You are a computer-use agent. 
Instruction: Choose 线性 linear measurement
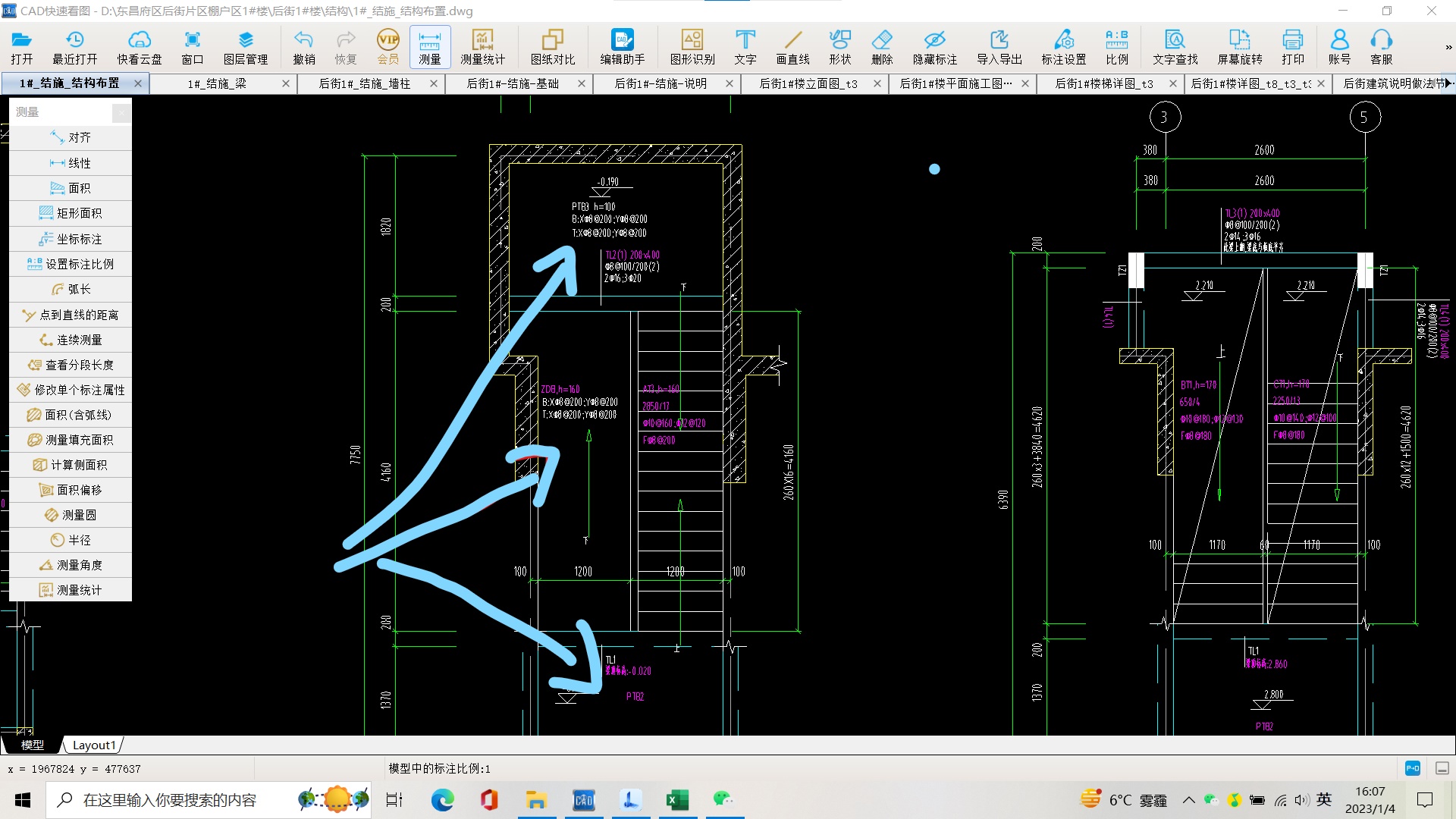[x=71, y=163]
